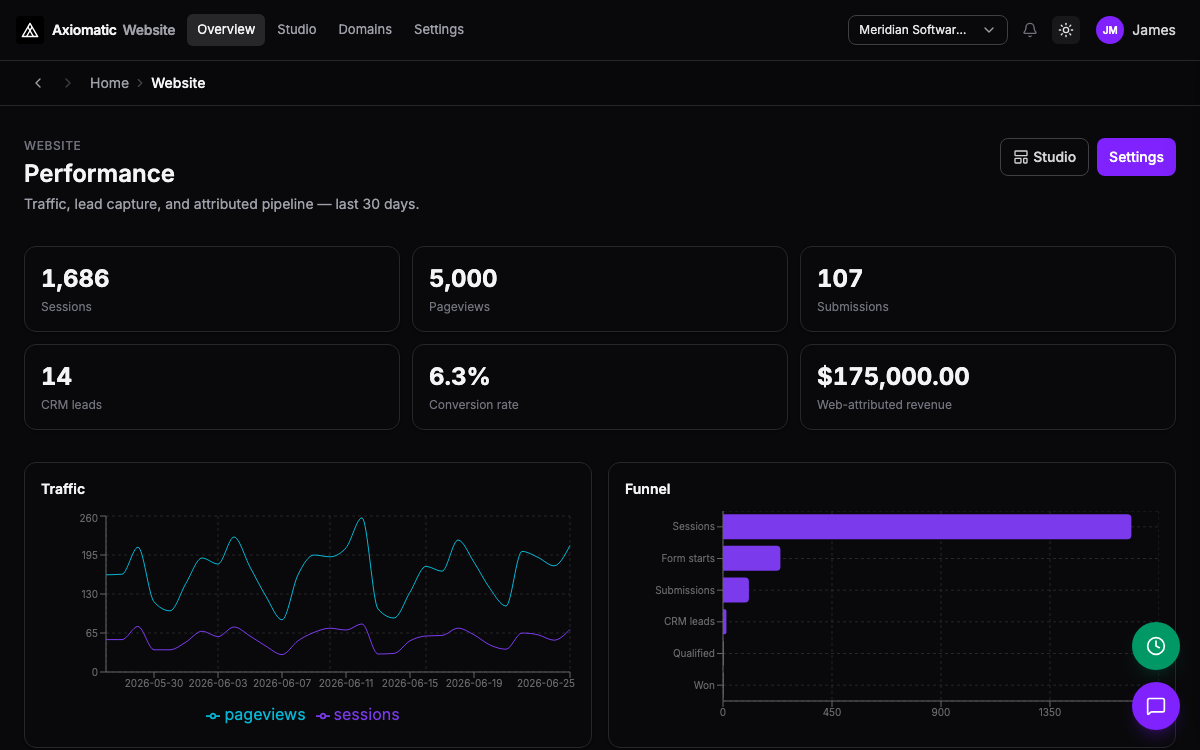Click the Sessions funnel bar
Image resolution: width=1200 pixels, height=750 pixels.
927,527
